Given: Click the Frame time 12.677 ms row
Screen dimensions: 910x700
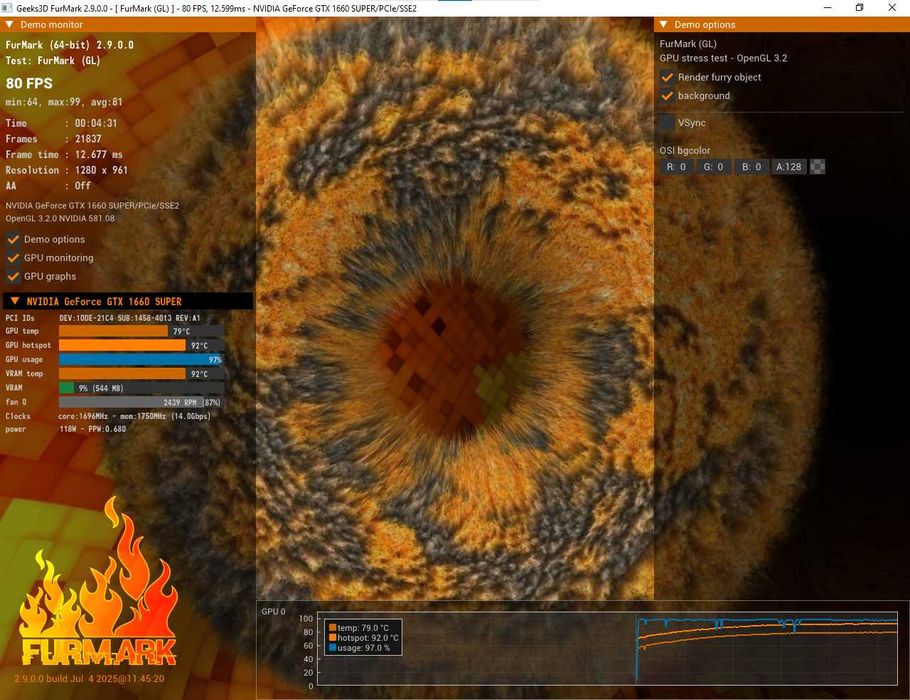Looking at the screenshot, I should [64, 154].
